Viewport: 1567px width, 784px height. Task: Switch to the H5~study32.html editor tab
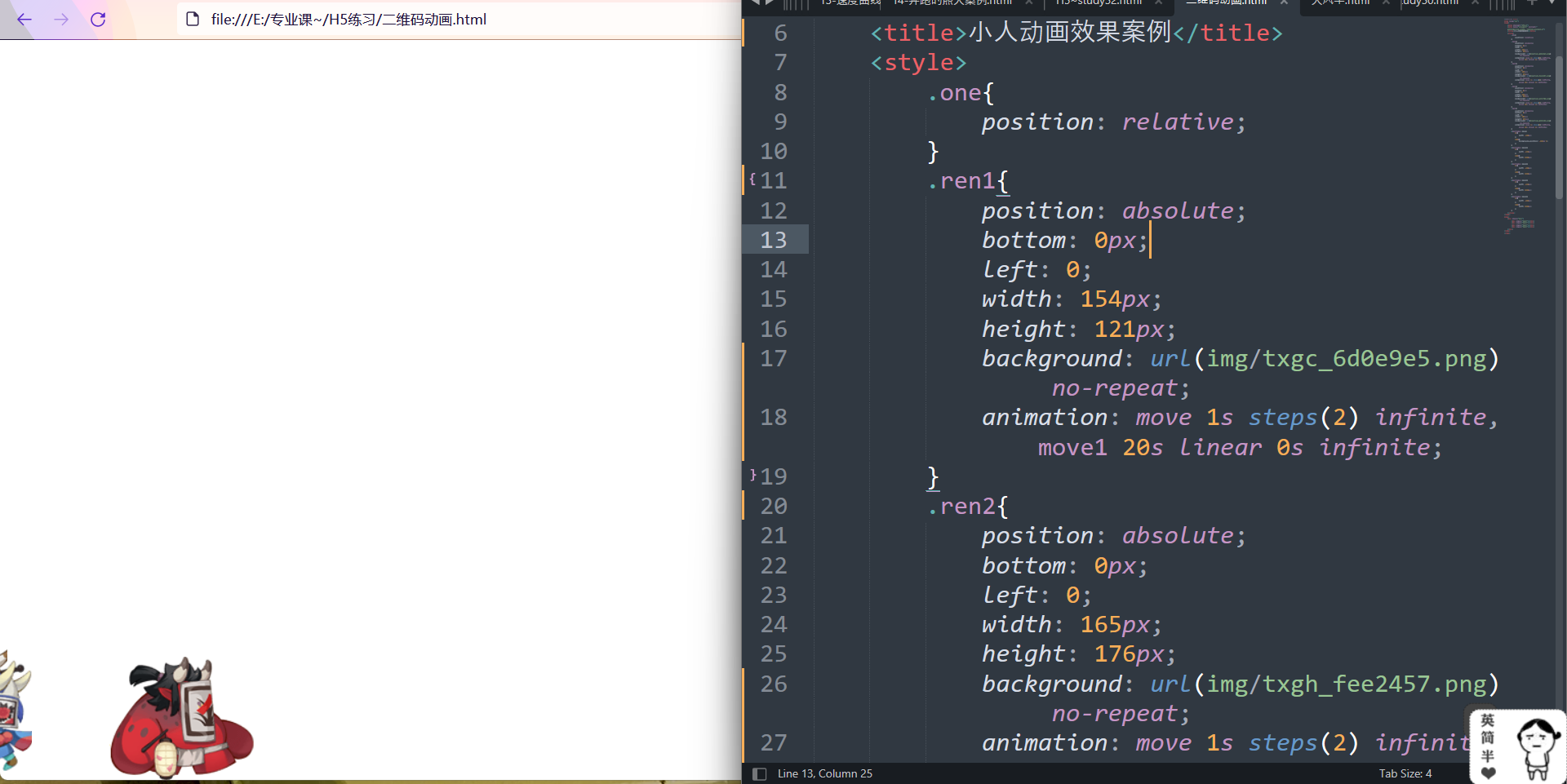tap(1099, 3)
